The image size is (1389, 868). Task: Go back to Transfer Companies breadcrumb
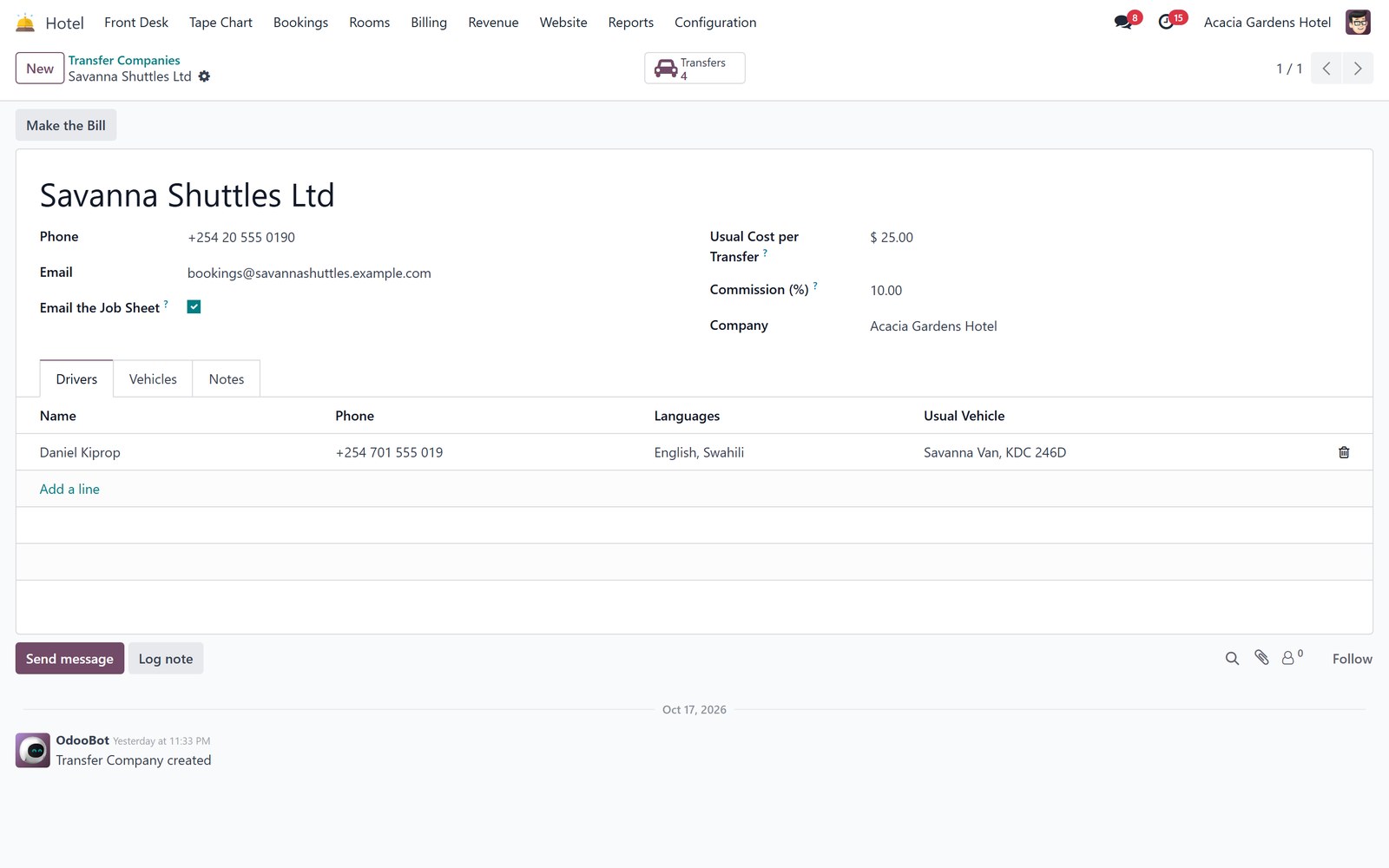point(124,61)
